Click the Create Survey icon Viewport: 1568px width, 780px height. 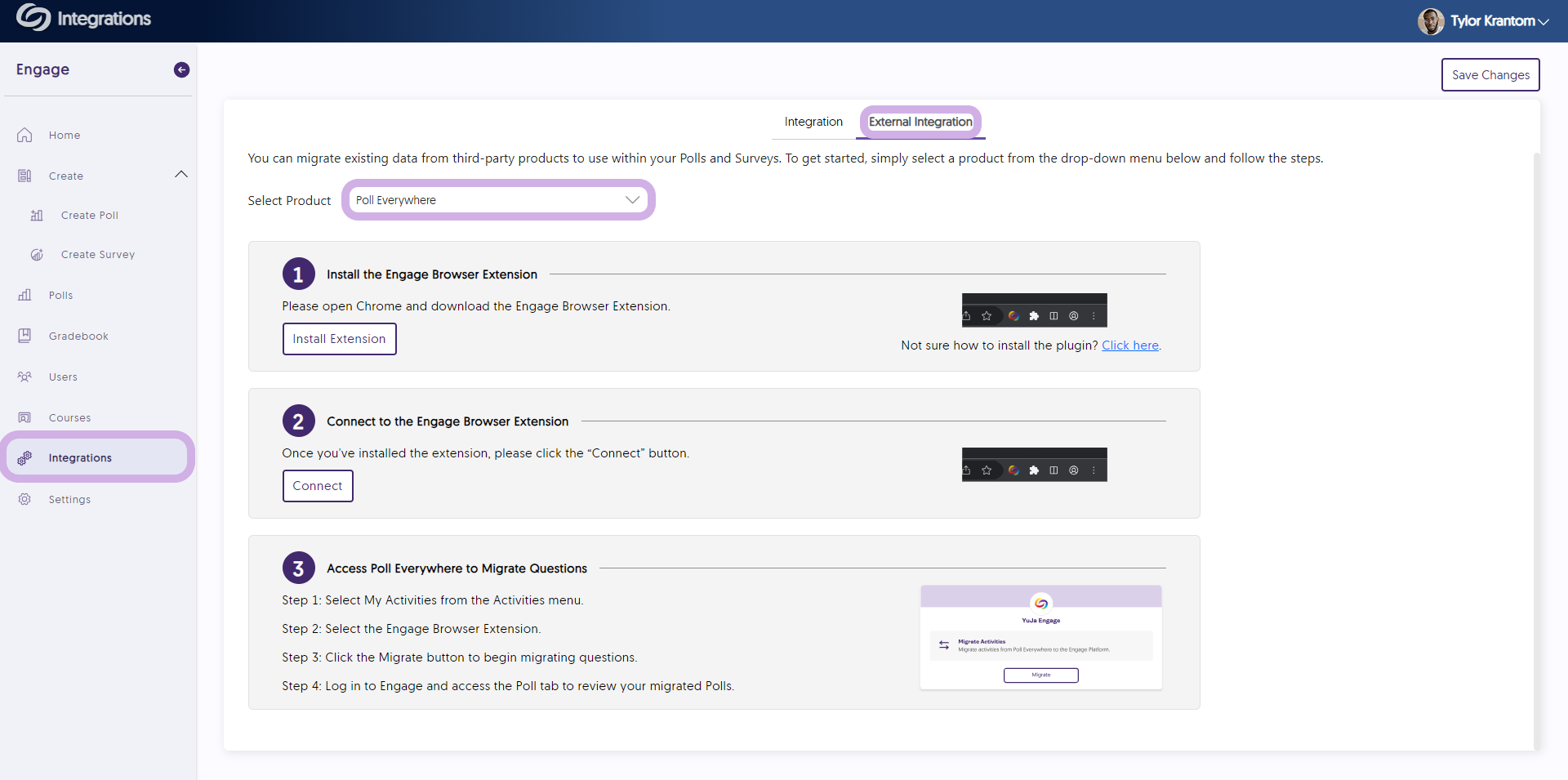pyautogui.click(x=37, y=254)
